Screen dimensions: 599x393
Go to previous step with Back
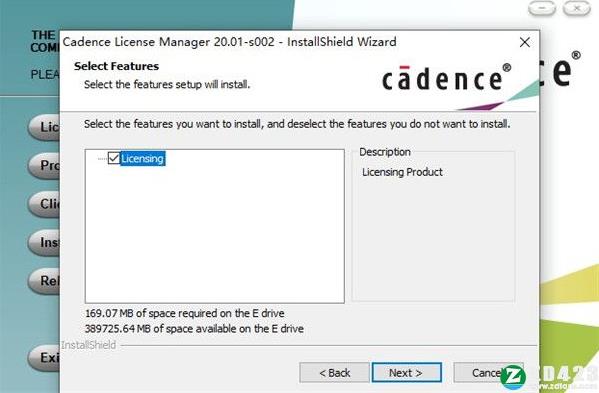334,372
